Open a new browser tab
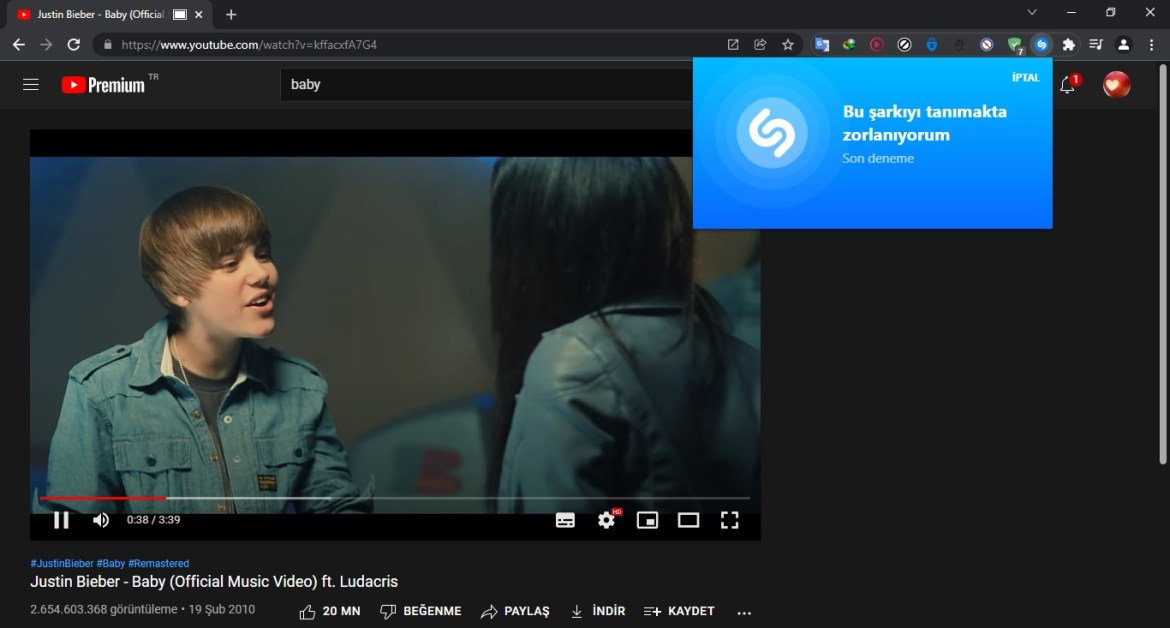The height and width of the screenshot is (628, 1170). (231, 14)
